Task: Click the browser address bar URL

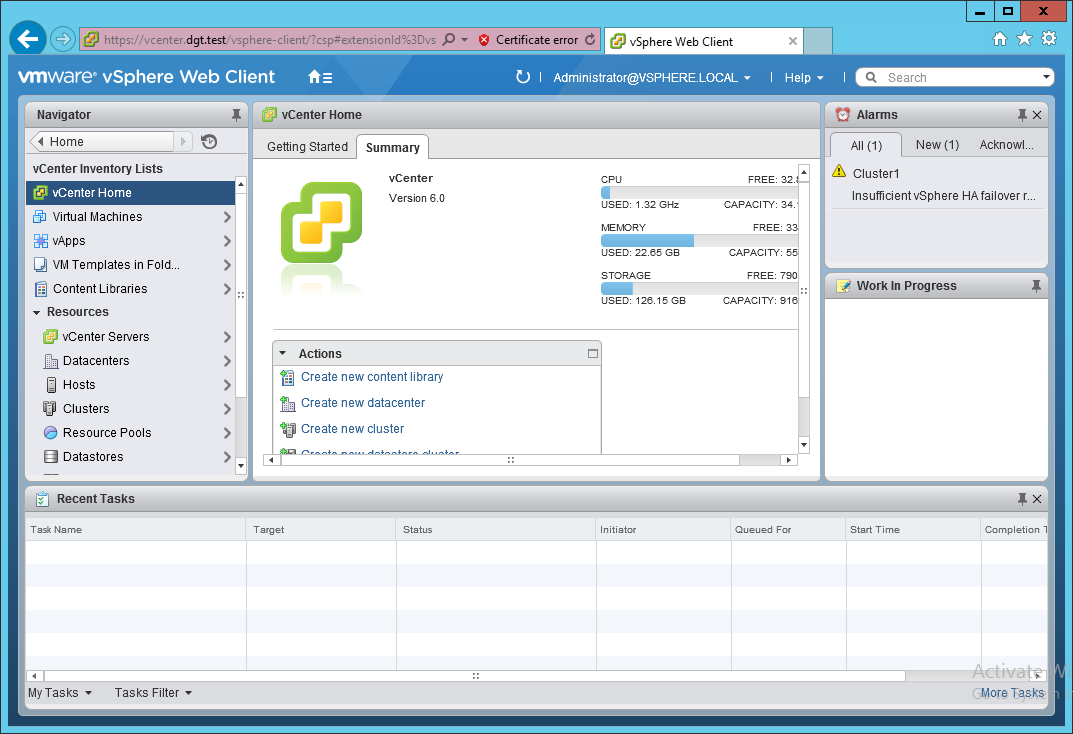Action: pos(270,40)
